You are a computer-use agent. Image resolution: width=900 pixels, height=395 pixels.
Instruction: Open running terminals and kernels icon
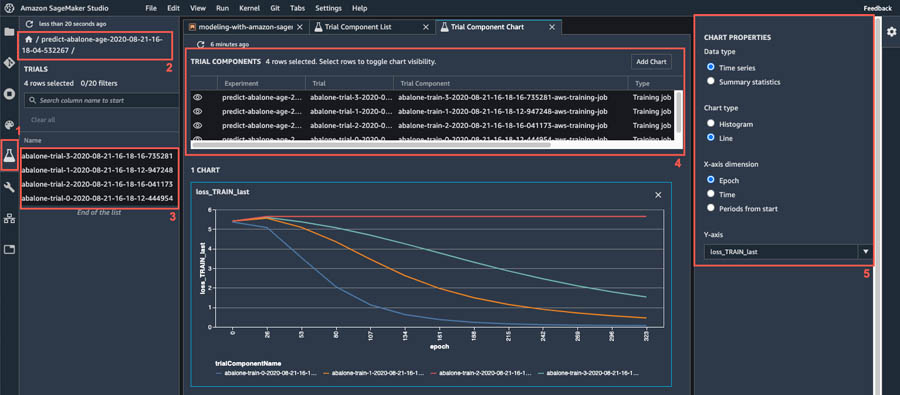[9, 94]
